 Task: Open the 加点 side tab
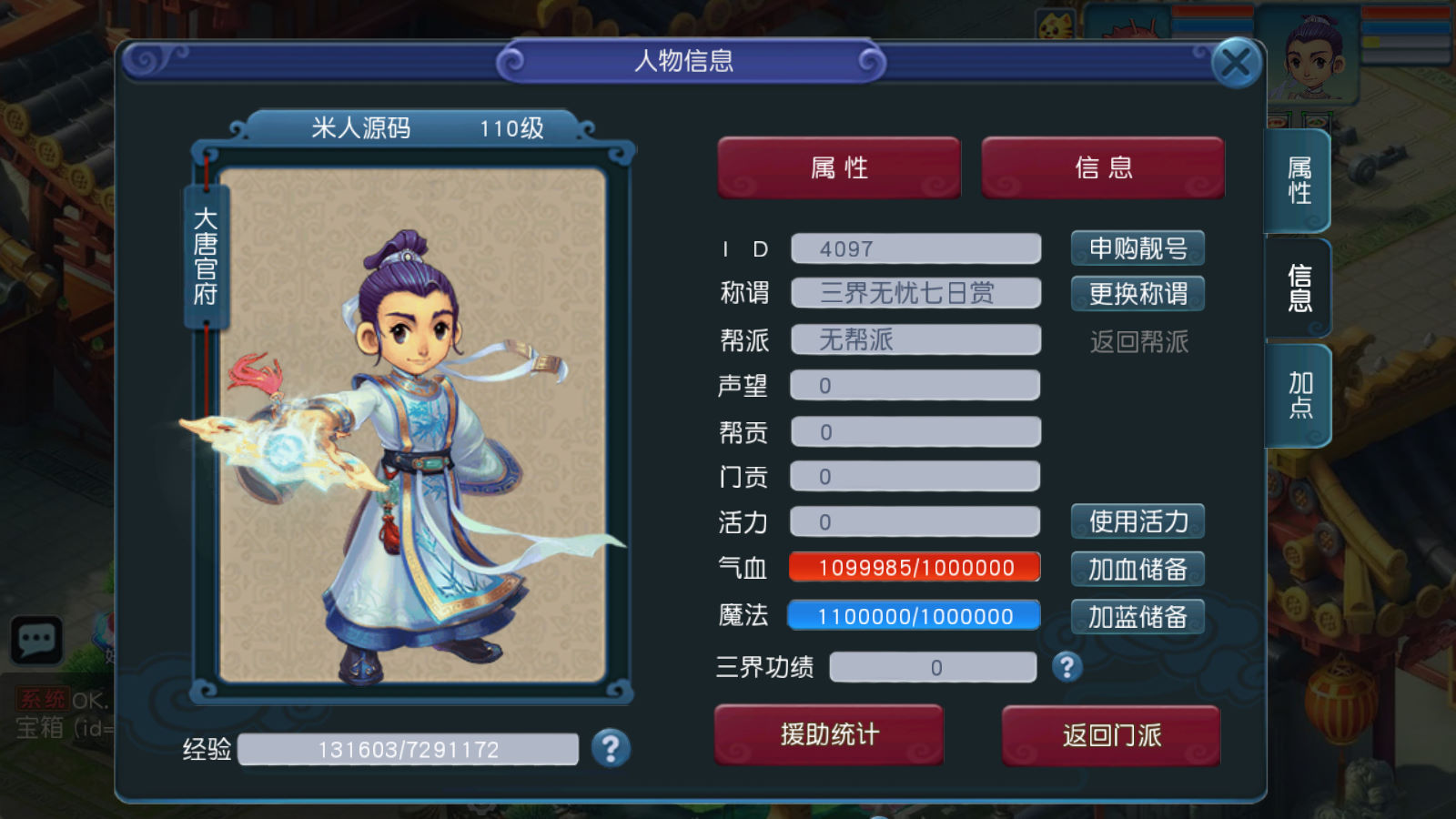pos(1299,395)
